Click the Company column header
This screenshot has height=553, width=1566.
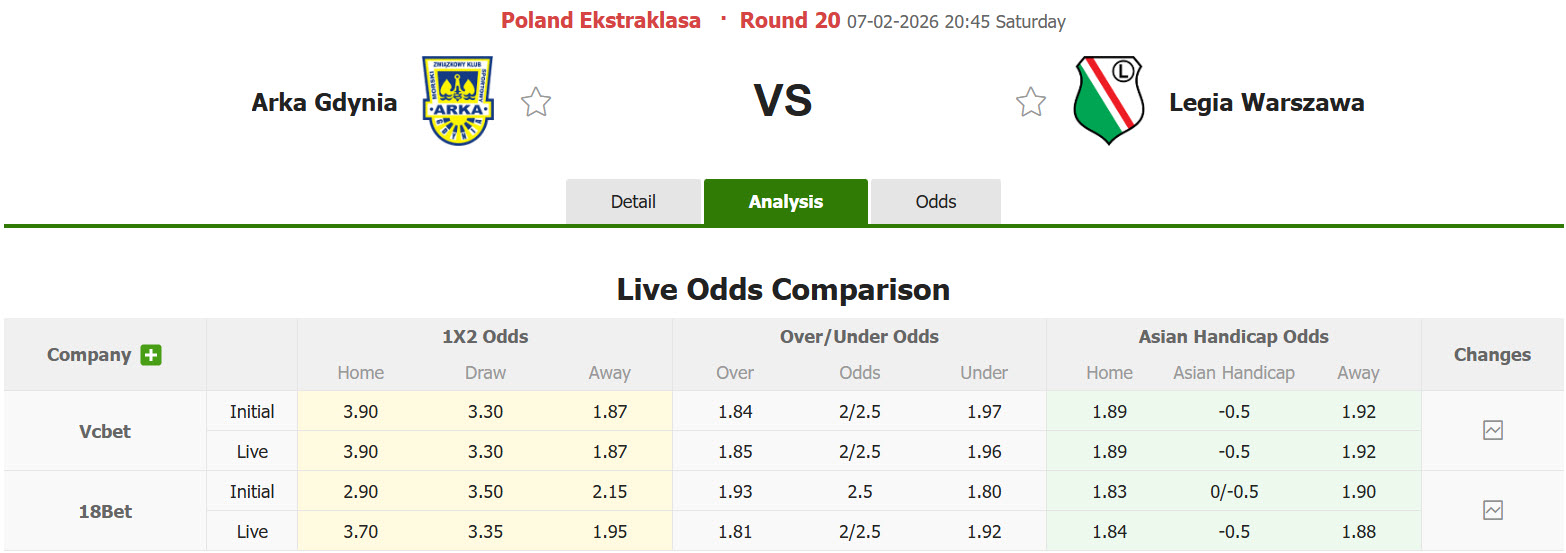point(89,355)
